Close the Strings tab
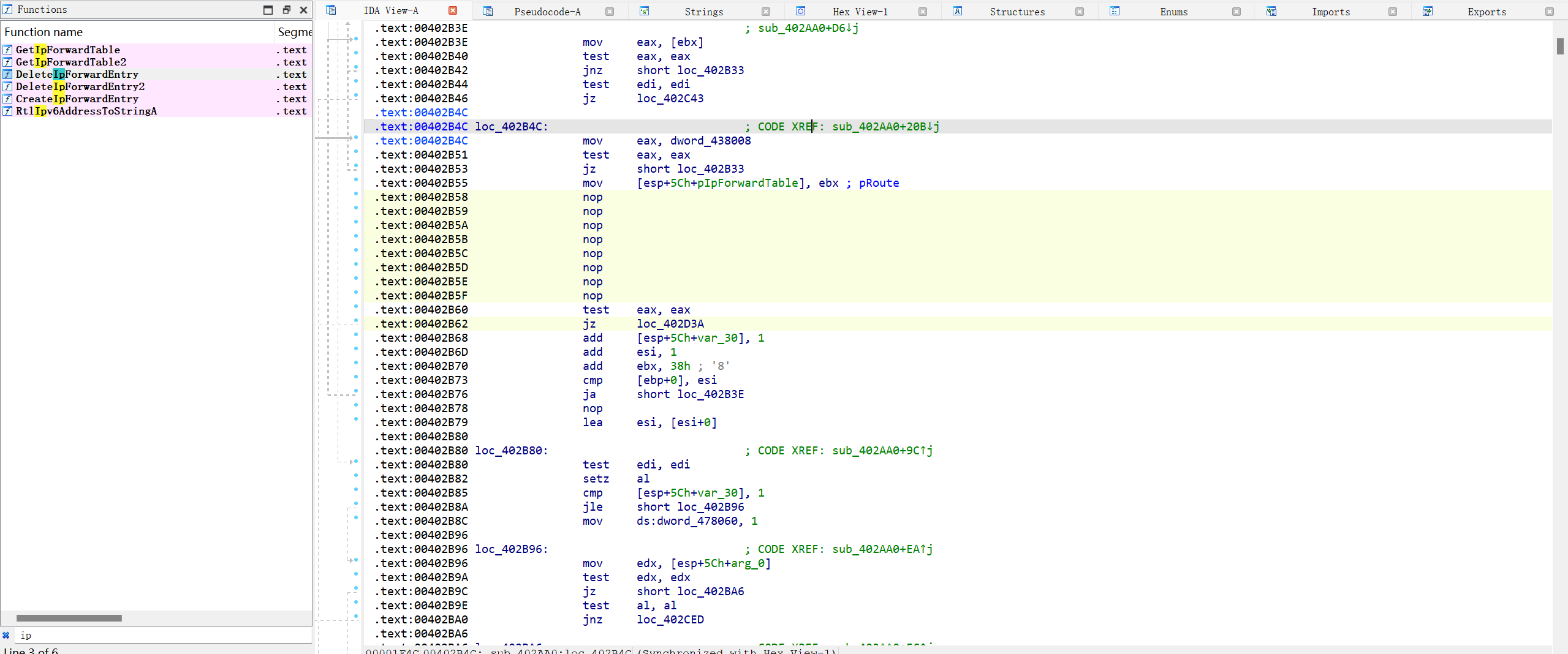 pyautogui.click(x=766, y=12)
